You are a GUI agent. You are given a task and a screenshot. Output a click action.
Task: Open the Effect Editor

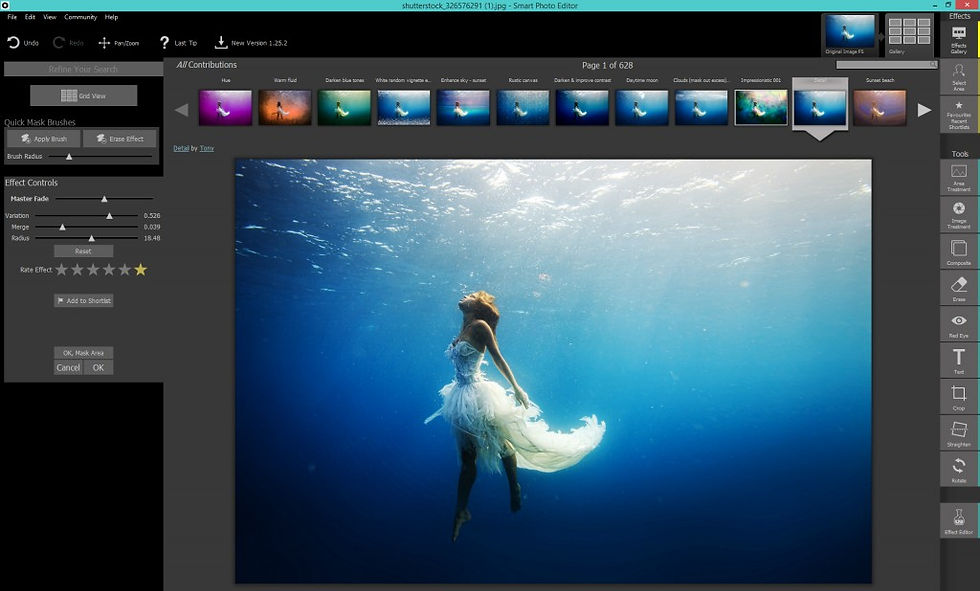click(959, 520)
